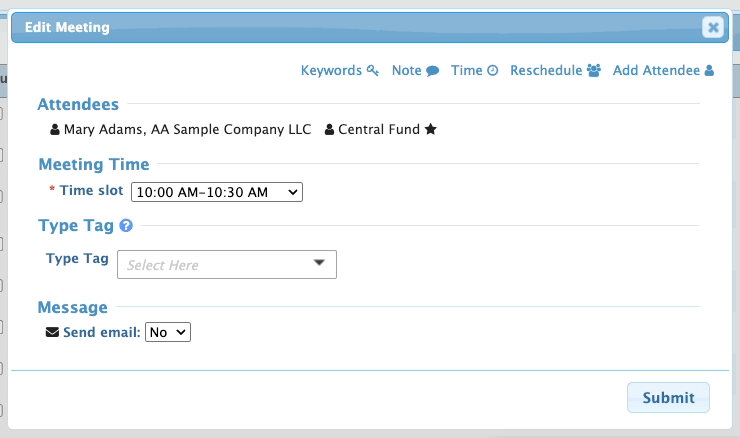The height and width of the screenshot is (438, 740).
Task: Click attendee Mary Adams, AA Sample Company LLC
Action: pyautogui.click(x=187, y=129)
